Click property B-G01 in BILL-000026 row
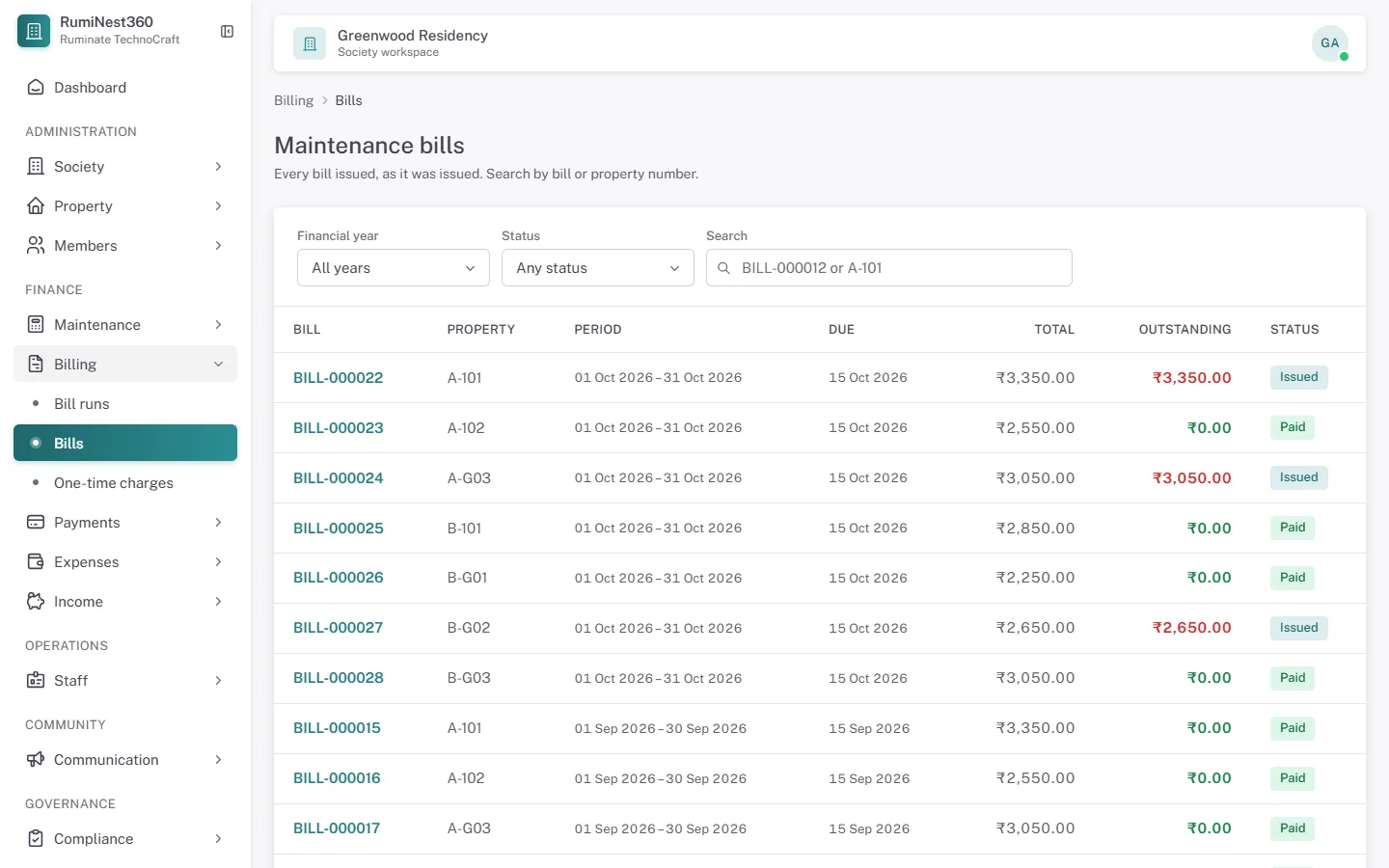This screenshot has height=868, width=1389. click(467, 578)
